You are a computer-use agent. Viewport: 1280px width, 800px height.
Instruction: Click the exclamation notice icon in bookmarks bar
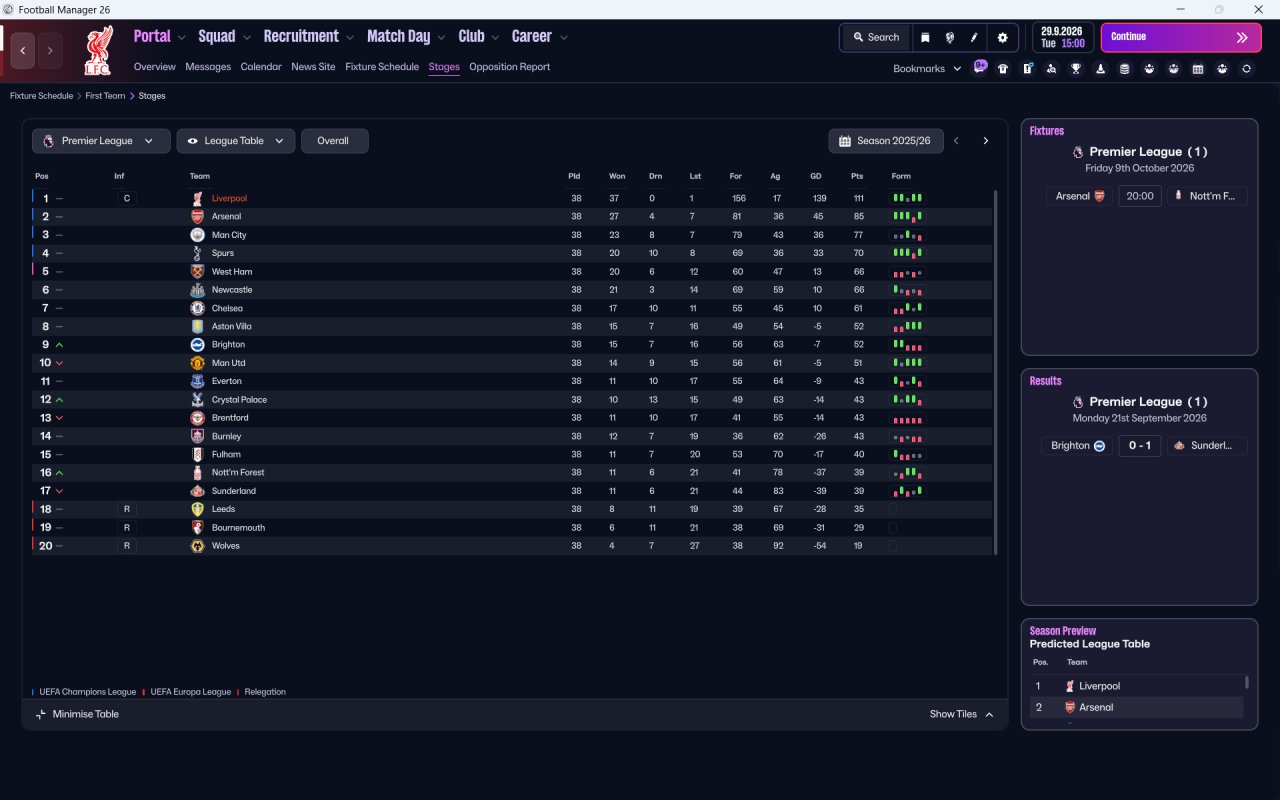pyautogui.click(x=1027, y=69)
